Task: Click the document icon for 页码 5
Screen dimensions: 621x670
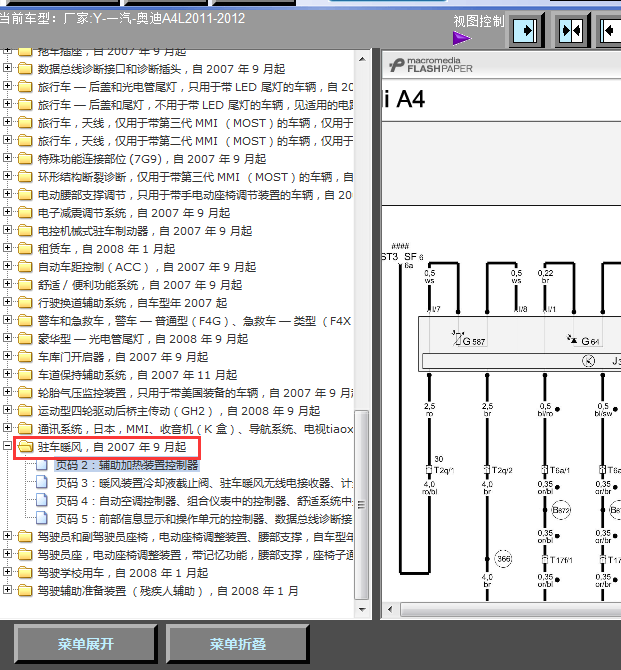Action: click(41, 518)
